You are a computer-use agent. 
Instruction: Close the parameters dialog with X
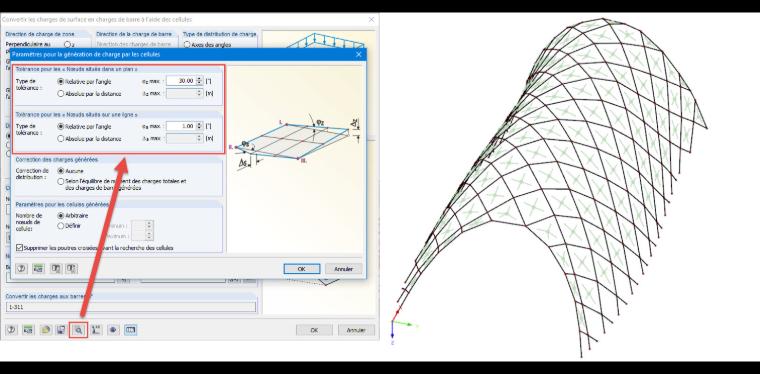coord(359,55)
